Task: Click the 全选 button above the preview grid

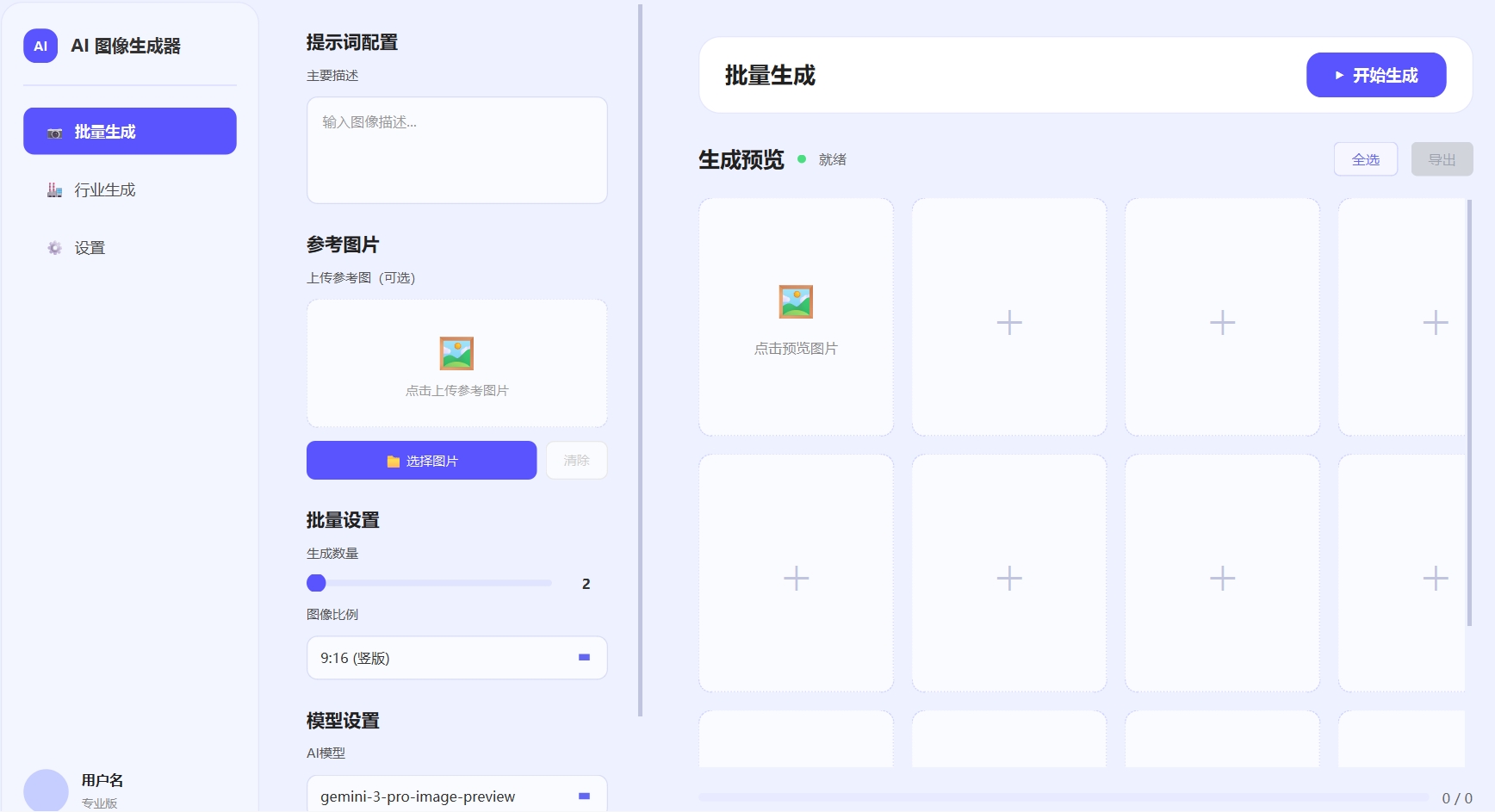Action: click(x=1365, y=159)
